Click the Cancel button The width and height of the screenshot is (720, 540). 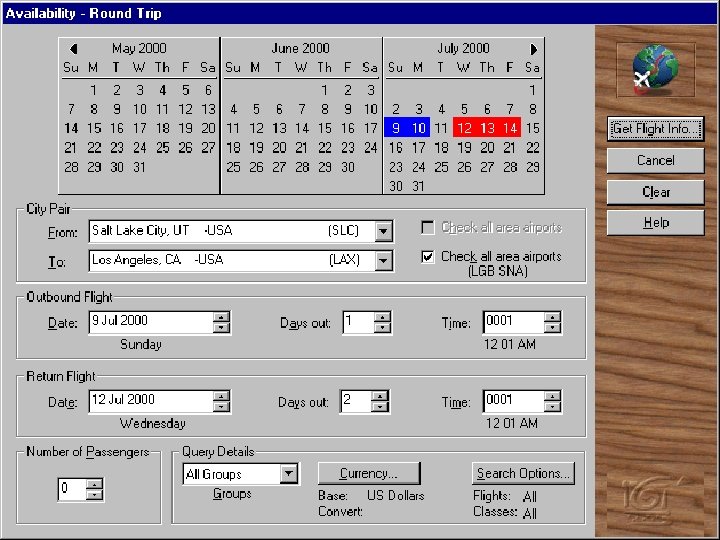tap(655, 160)
